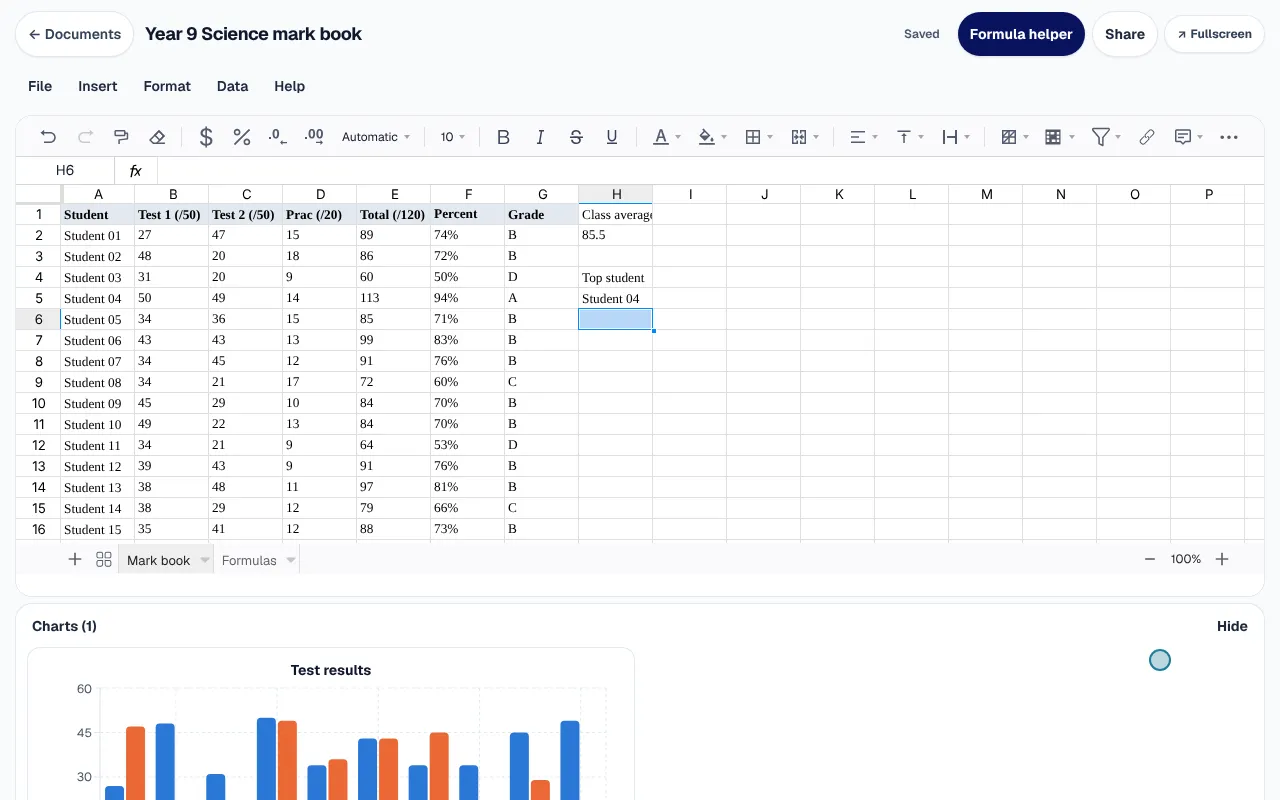Clear formatting with the eraser icon

(157, 137)
